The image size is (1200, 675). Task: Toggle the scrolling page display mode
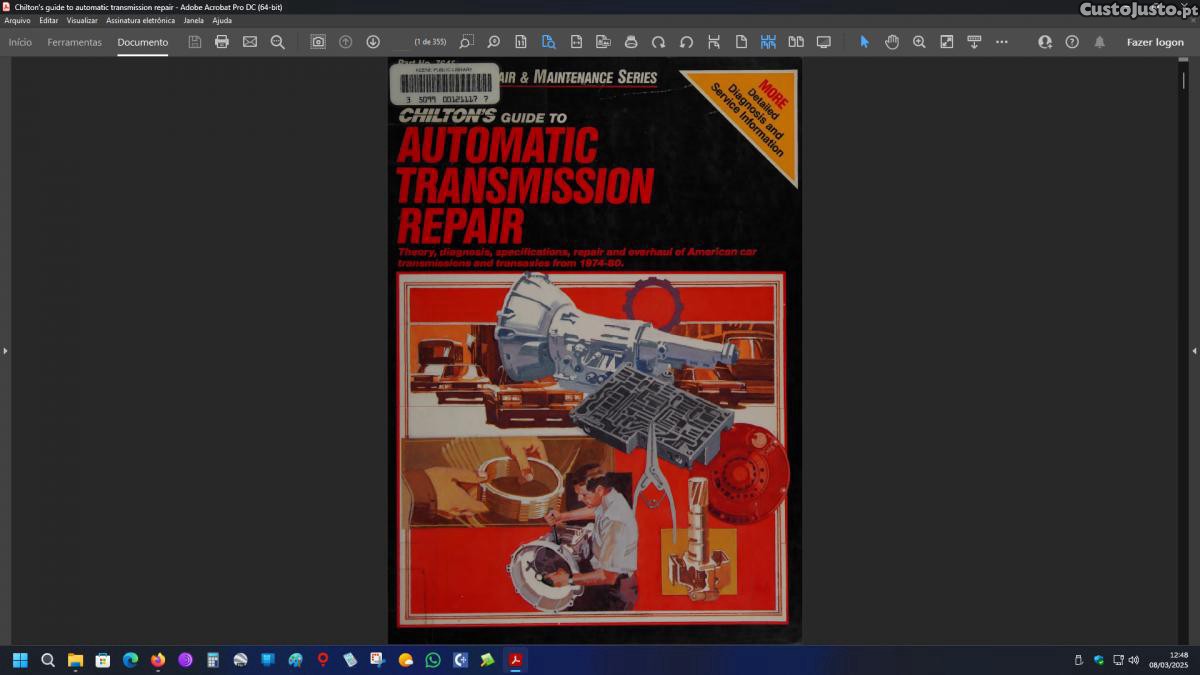coord(768,42)
